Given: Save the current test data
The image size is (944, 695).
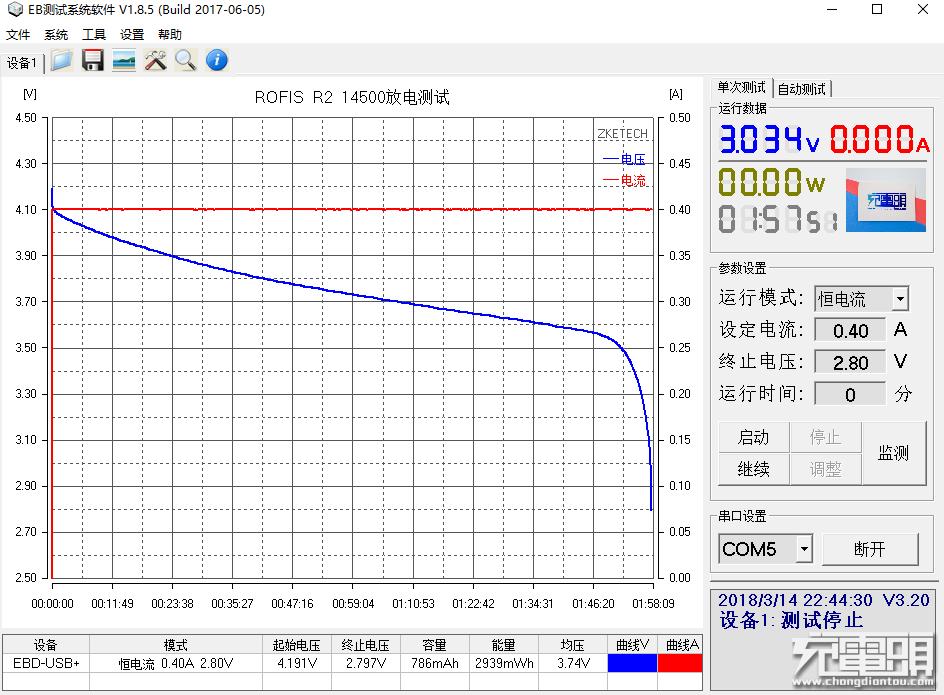Looking at the screenshot, I should [92, 60].
